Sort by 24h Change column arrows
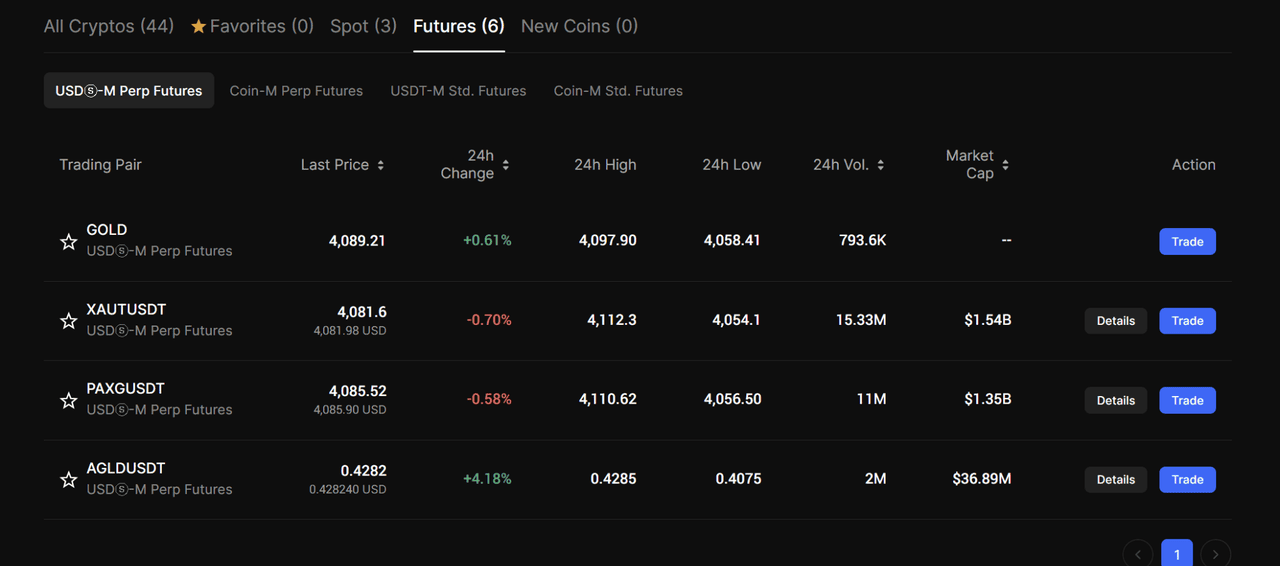Image resolution: width=1280 pixels, height=566 pixels. pyautogui.click(x=506, y=165)
